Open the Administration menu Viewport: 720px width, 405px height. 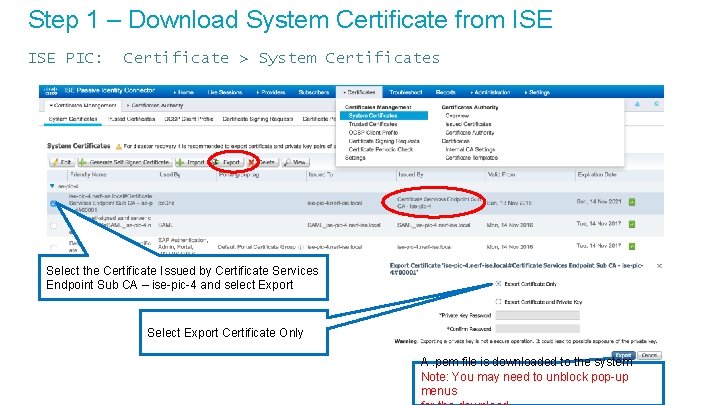click(490, 92)
